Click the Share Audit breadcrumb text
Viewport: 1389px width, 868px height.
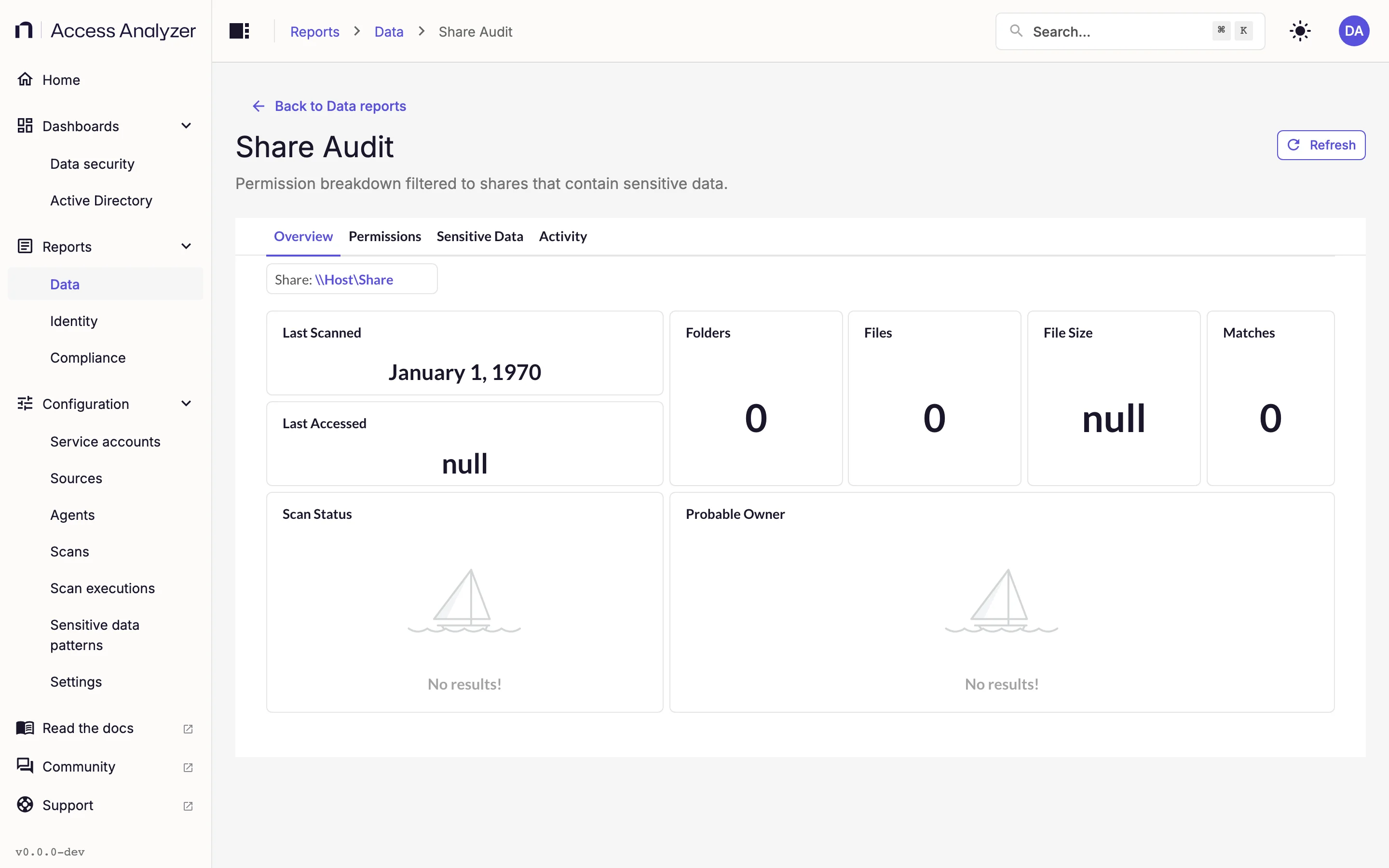click(x=475, y=31)
